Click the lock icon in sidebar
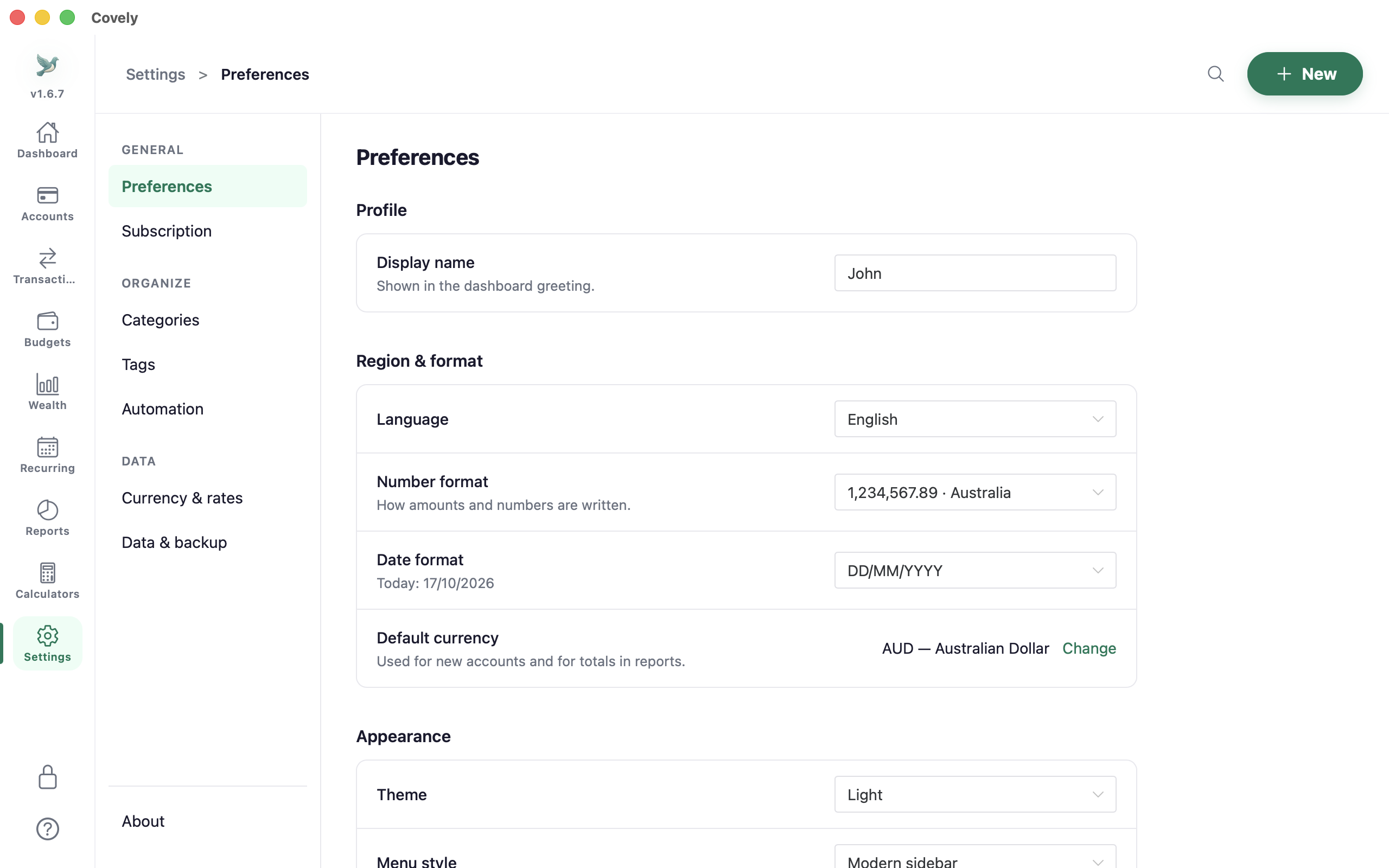This screenshot has width=1389, height=868. pos(47,777)
